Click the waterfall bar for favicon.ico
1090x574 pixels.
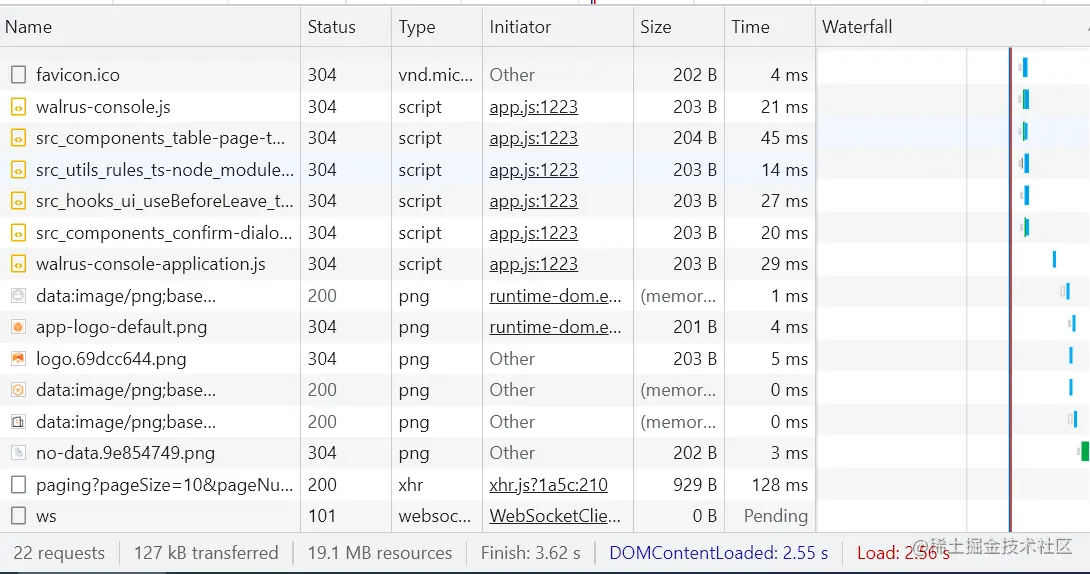1023,67
